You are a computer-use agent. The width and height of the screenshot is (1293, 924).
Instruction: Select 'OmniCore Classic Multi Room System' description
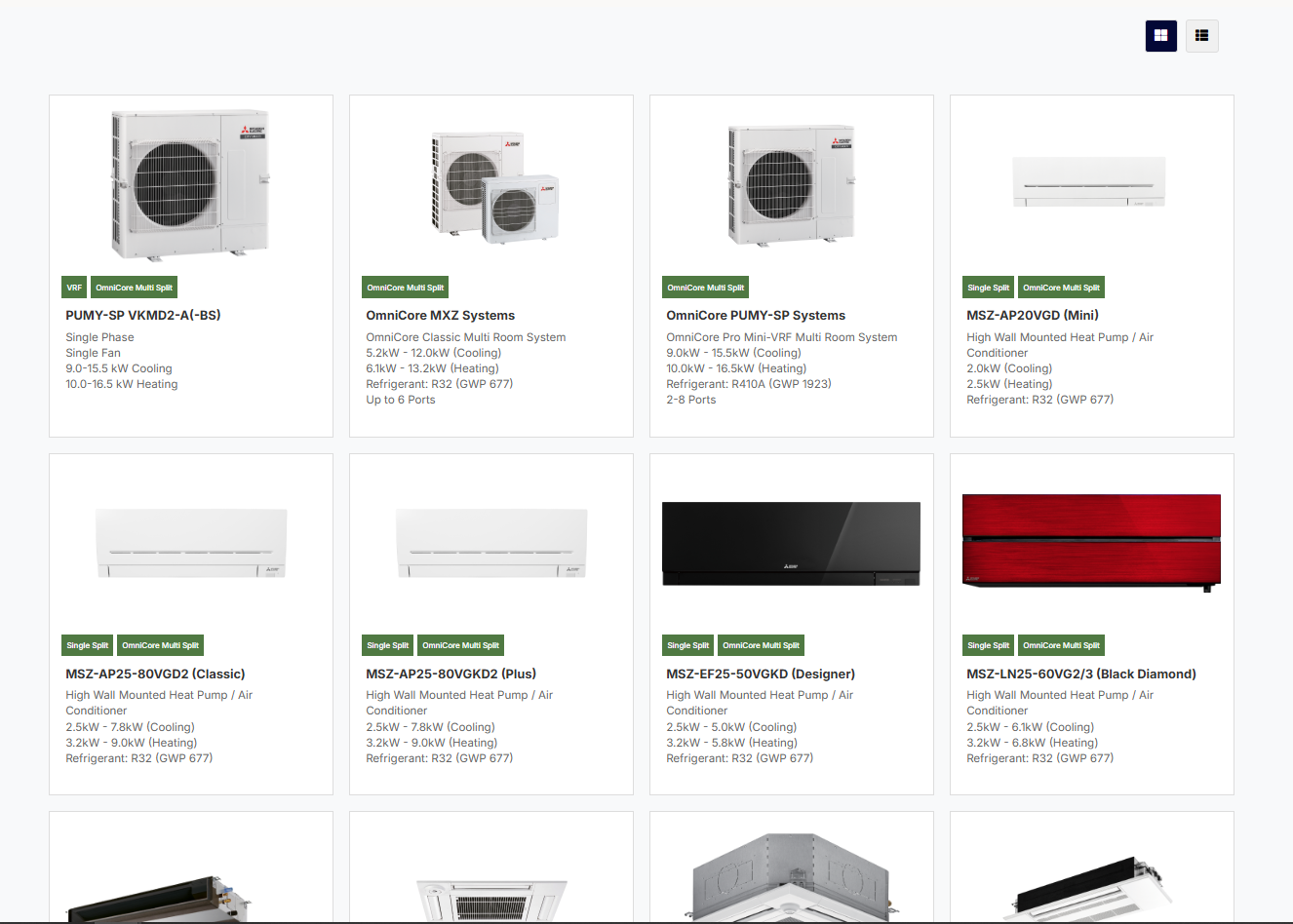coord(466,337)
